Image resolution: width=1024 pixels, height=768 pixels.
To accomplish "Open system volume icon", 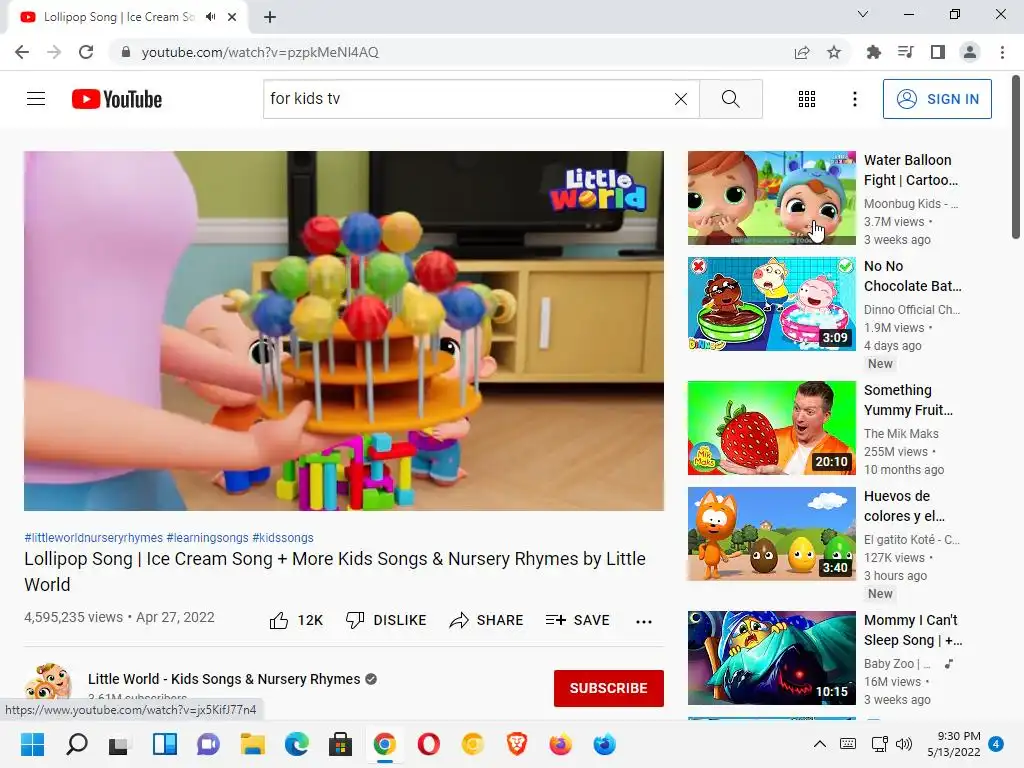I will 904,744.
